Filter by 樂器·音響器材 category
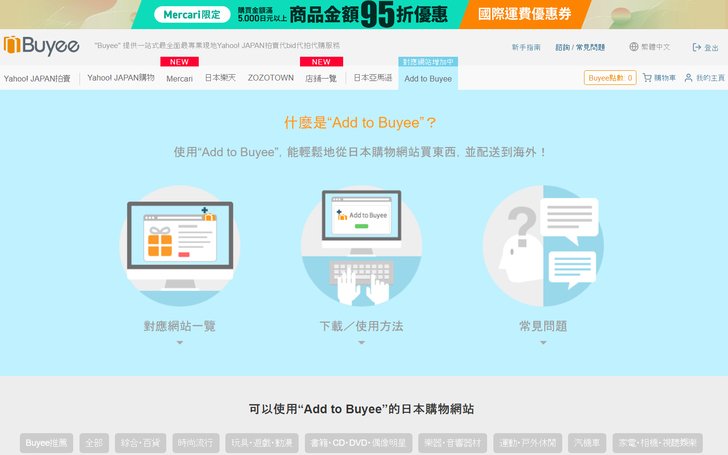This screenshot has height=455, width=728. (453, 443)
